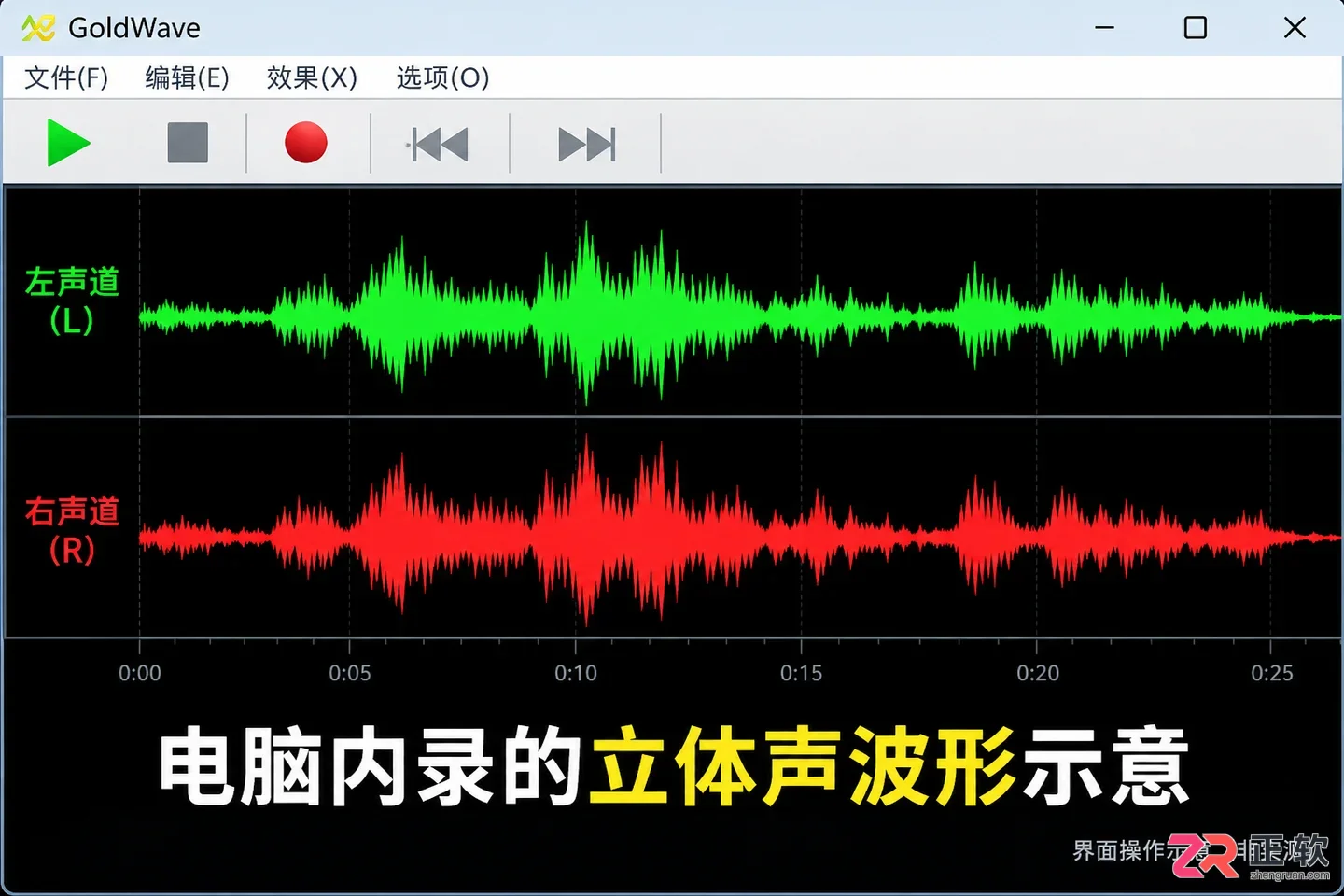Start playback with the green play button
The image size is (1344, 896).
[68, 143]
